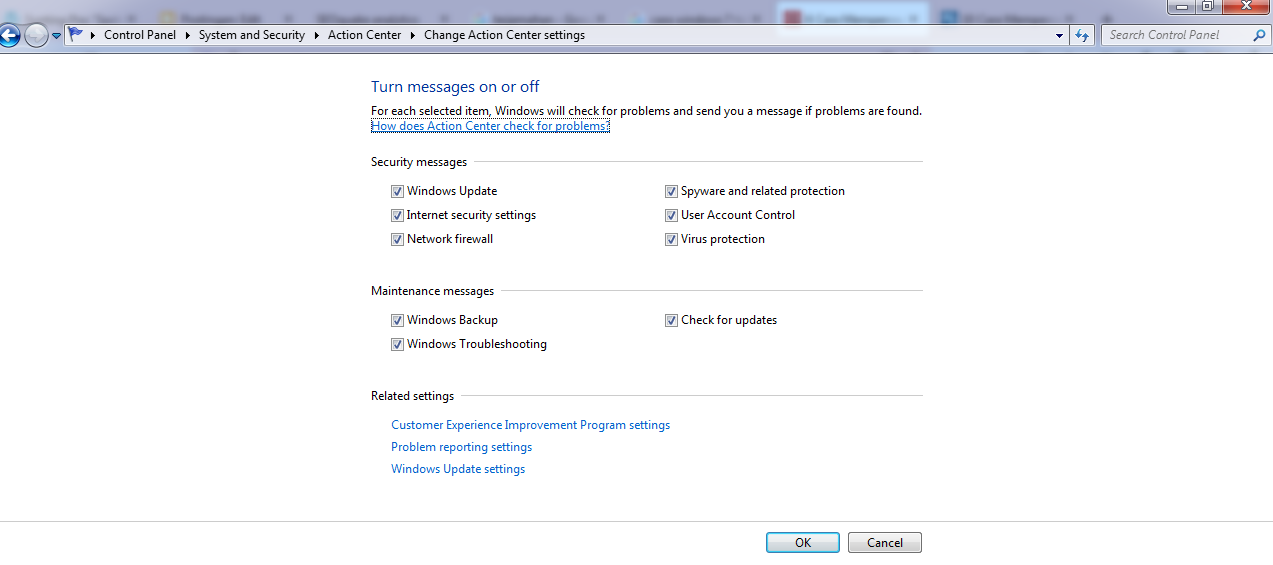Screen dimensions: 1273x565
Task: Go to Action Center breadcrumb
Action: pyautogui.click(x=365, y=35)
